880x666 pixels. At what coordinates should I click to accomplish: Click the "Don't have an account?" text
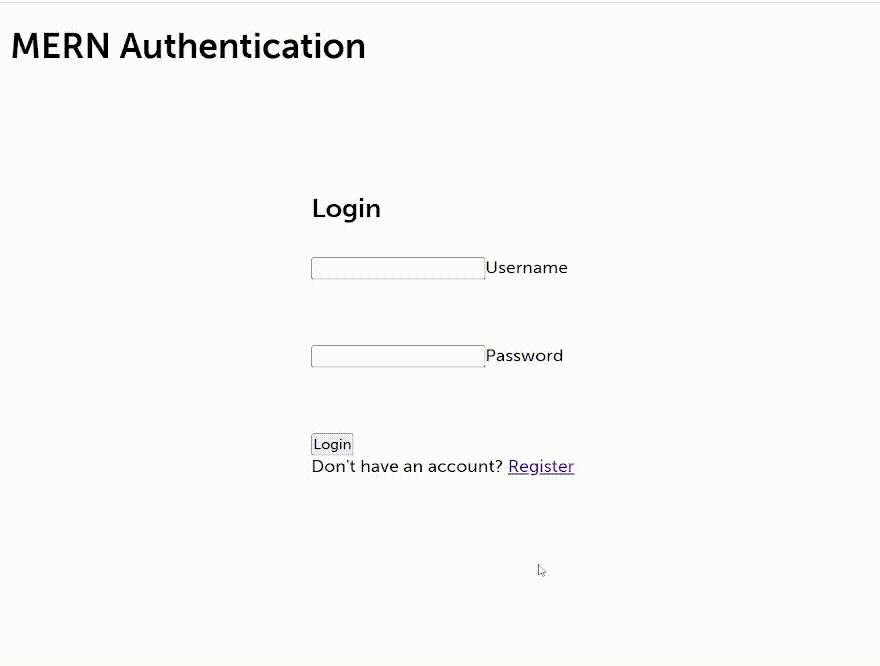[x=407, y=467]
